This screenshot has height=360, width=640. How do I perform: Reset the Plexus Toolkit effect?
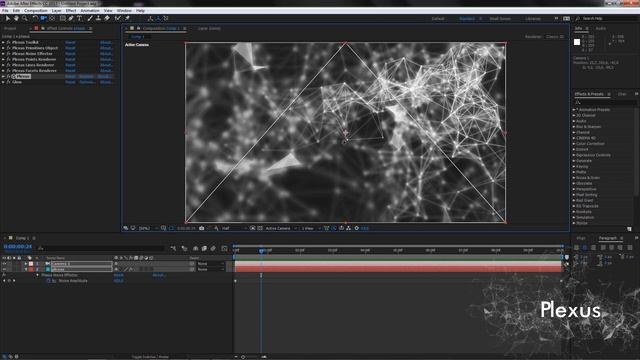point(70,42)
